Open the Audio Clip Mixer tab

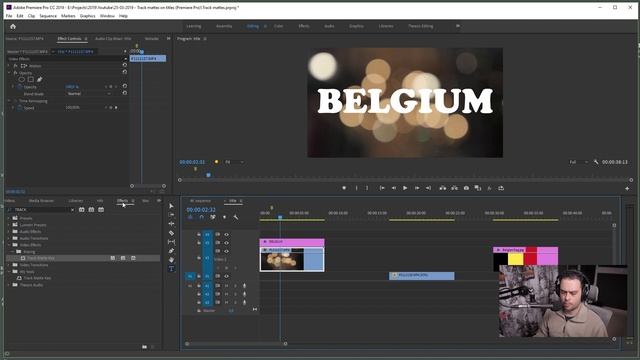point(113,39)
